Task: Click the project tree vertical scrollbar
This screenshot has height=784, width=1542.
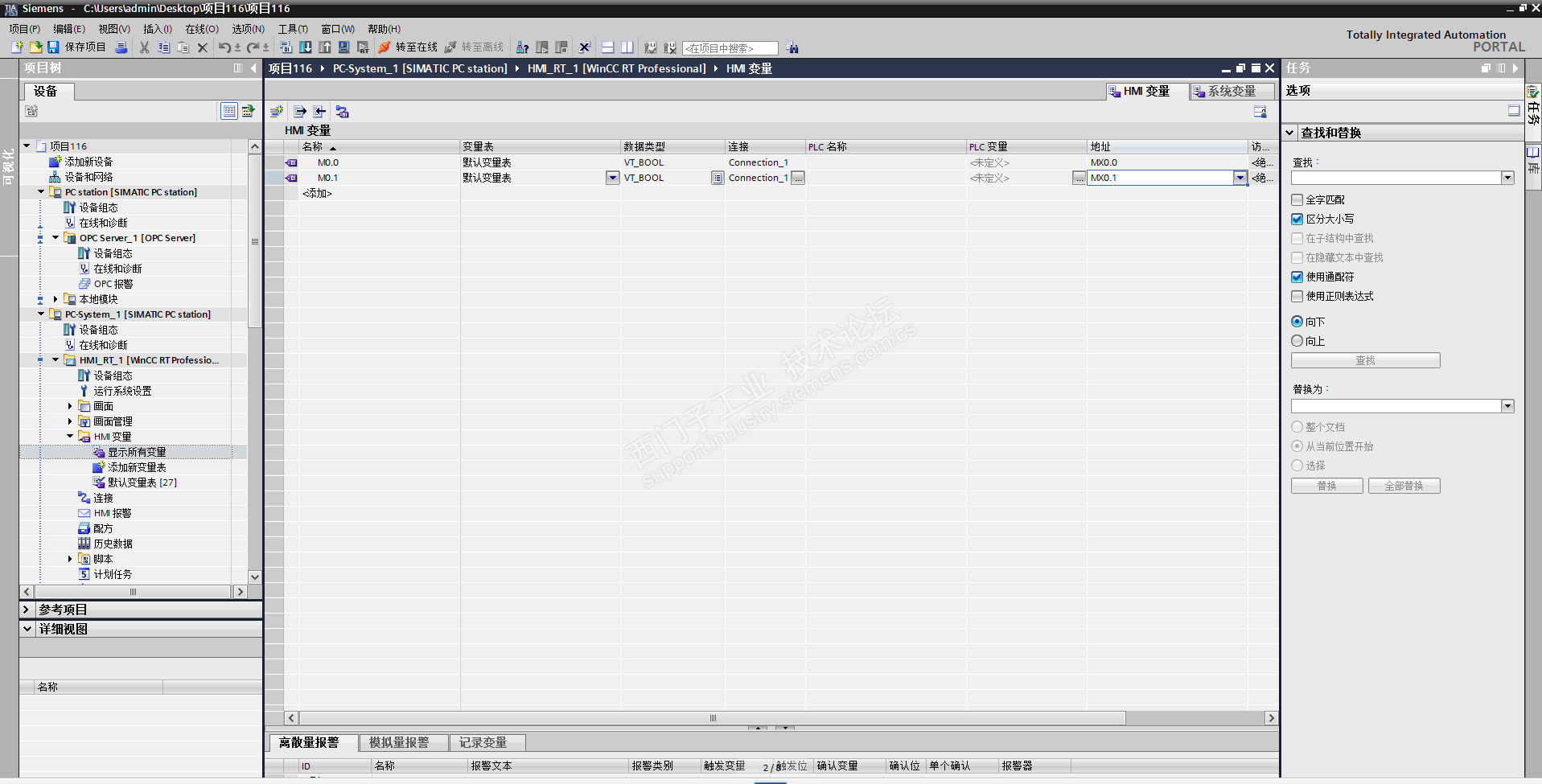Action: 255,241
